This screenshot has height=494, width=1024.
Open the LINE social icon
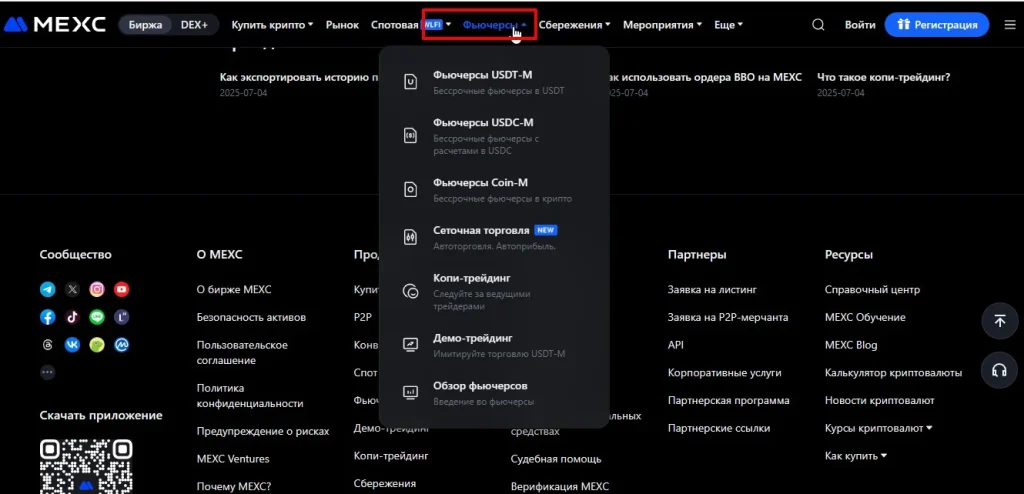[97, 317]
